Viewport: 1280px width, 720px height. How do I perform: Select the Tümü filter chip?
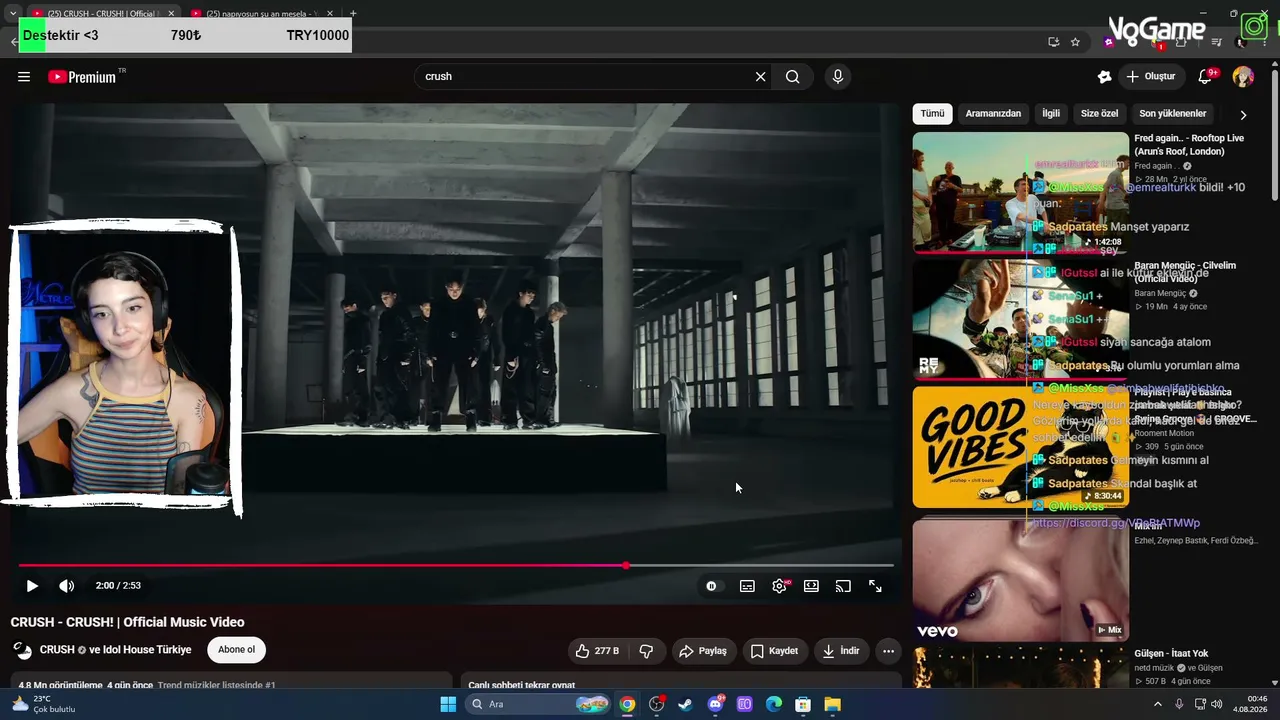[932, 114]
